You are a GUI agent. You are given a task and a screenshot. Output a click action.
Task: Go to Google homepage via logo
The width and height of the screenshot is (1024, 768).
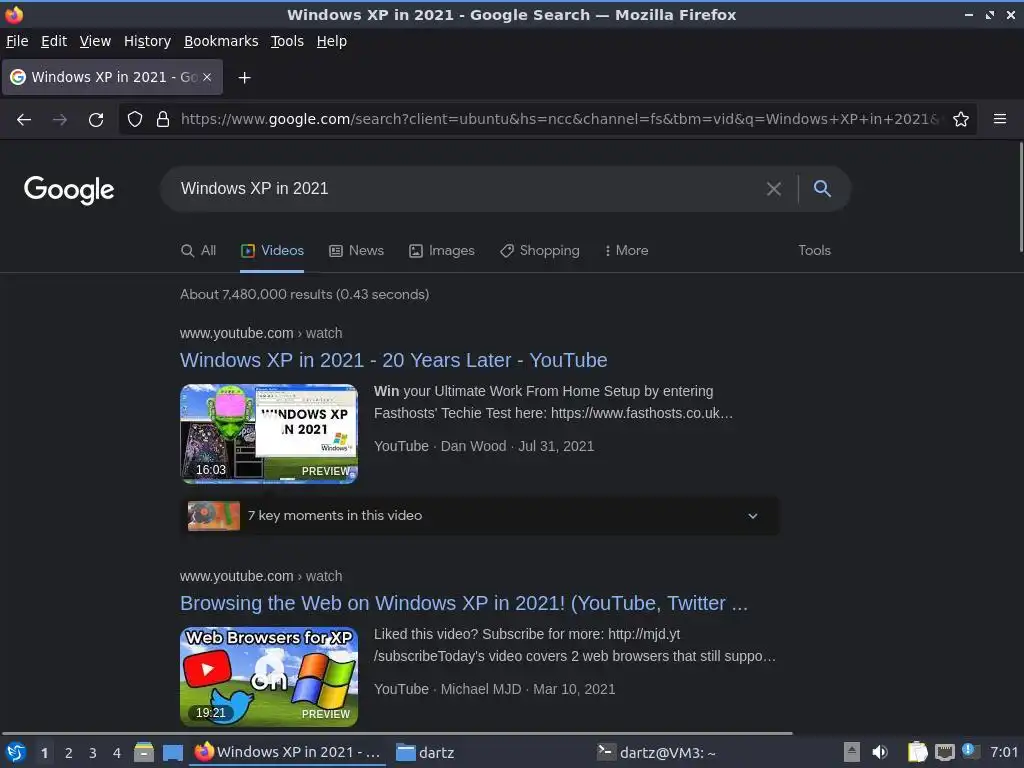point(69,190)
